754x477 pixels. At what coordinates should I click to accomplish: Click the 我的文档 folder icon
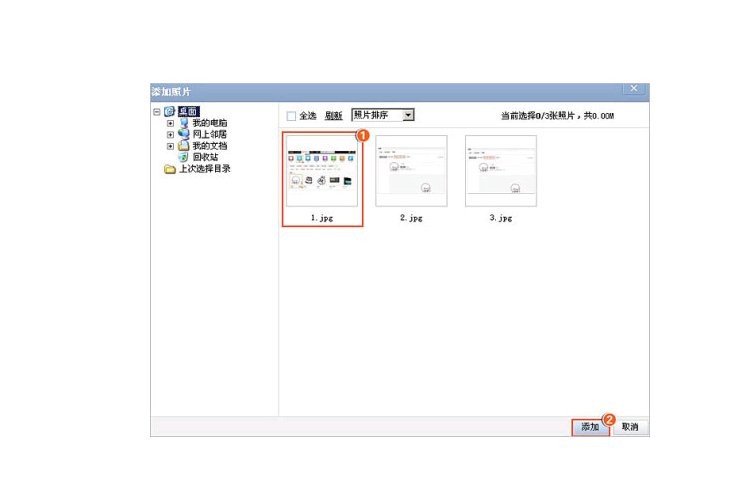pyautogui.click(x=183, y=146)
